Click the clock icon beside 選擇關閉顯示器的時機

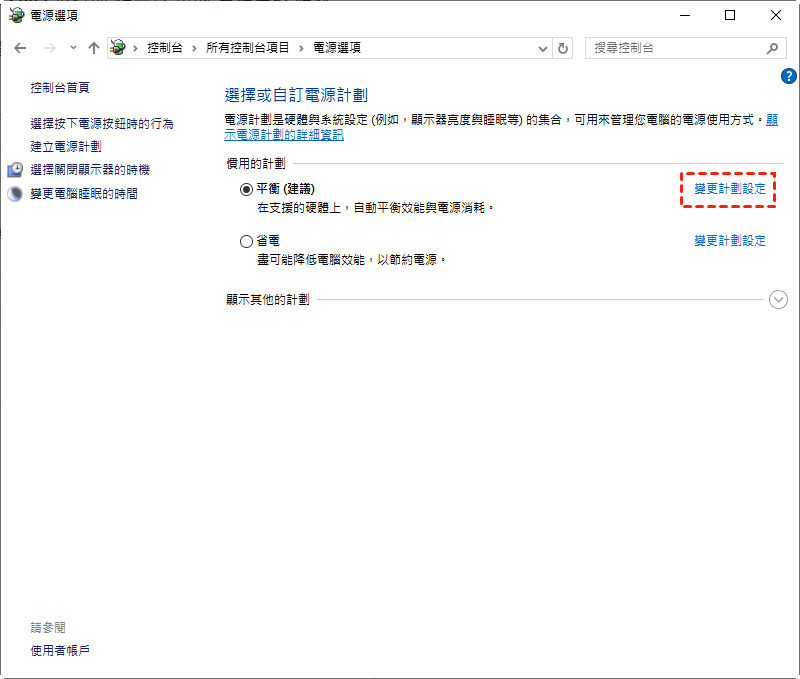pyautogui.click(x=15, y=170)
